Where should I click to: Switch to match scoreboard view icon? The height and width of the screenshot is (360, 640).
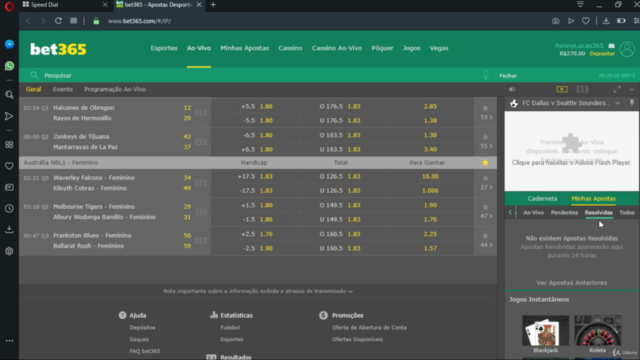click(x=582, y=89)
